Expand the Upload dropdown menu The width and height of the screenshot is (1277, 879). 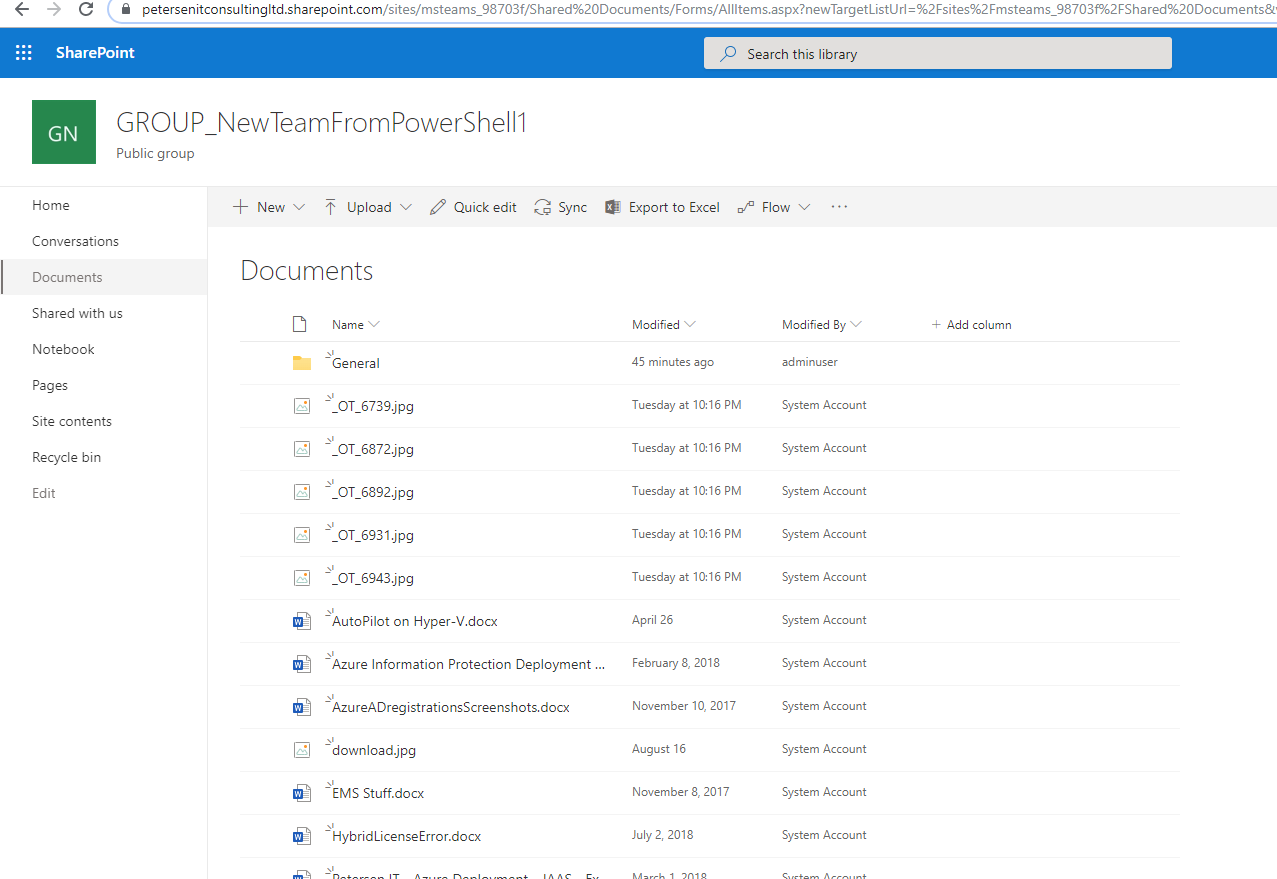point(405,207)
